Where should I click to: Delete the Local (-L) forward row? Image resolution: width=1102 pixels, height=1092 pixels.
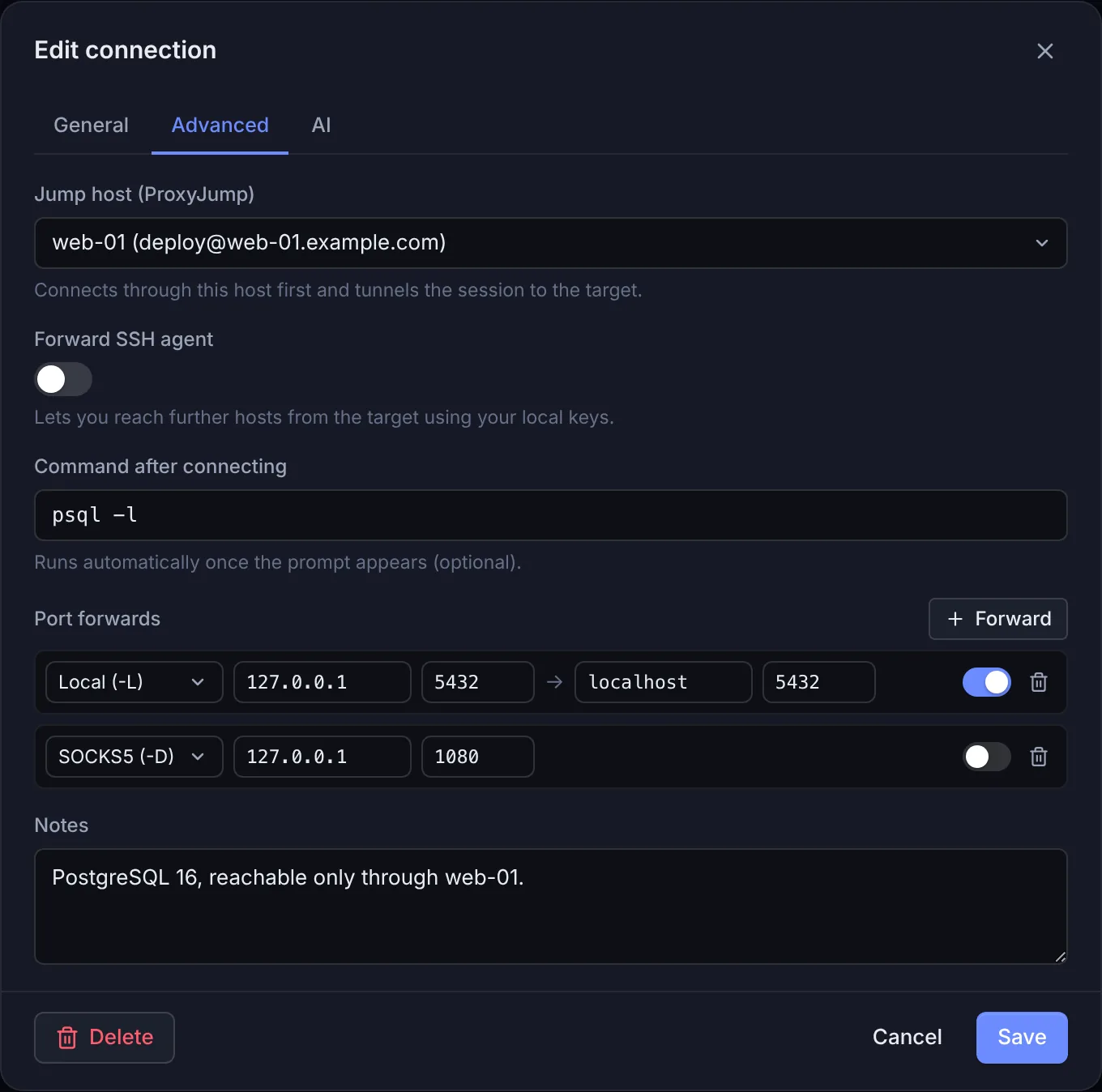(1039, 682)
